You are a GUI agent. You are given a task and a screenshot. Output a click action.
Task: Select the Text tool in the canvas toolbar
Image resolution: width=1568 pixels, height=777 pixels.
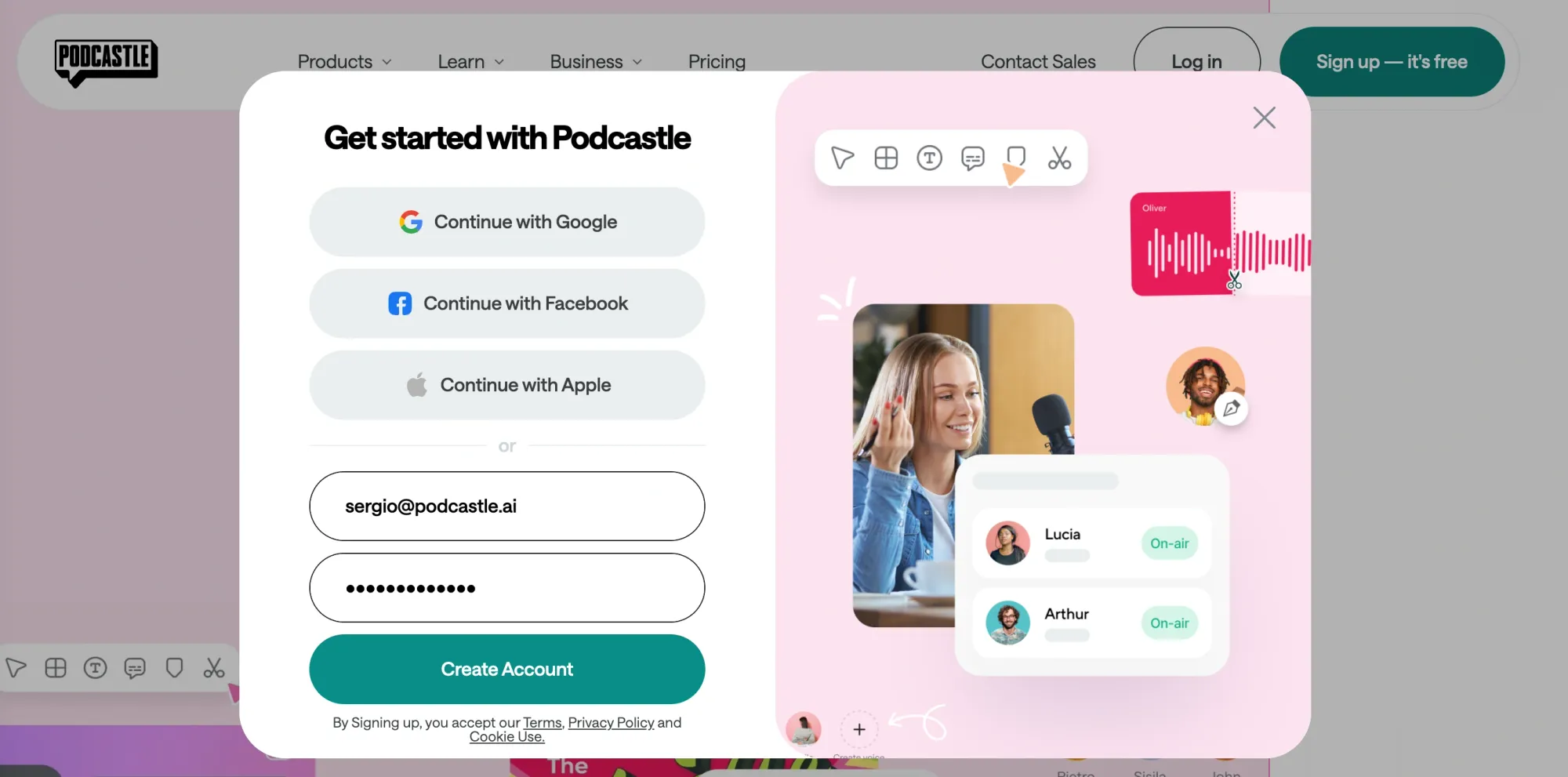[930, 158]
